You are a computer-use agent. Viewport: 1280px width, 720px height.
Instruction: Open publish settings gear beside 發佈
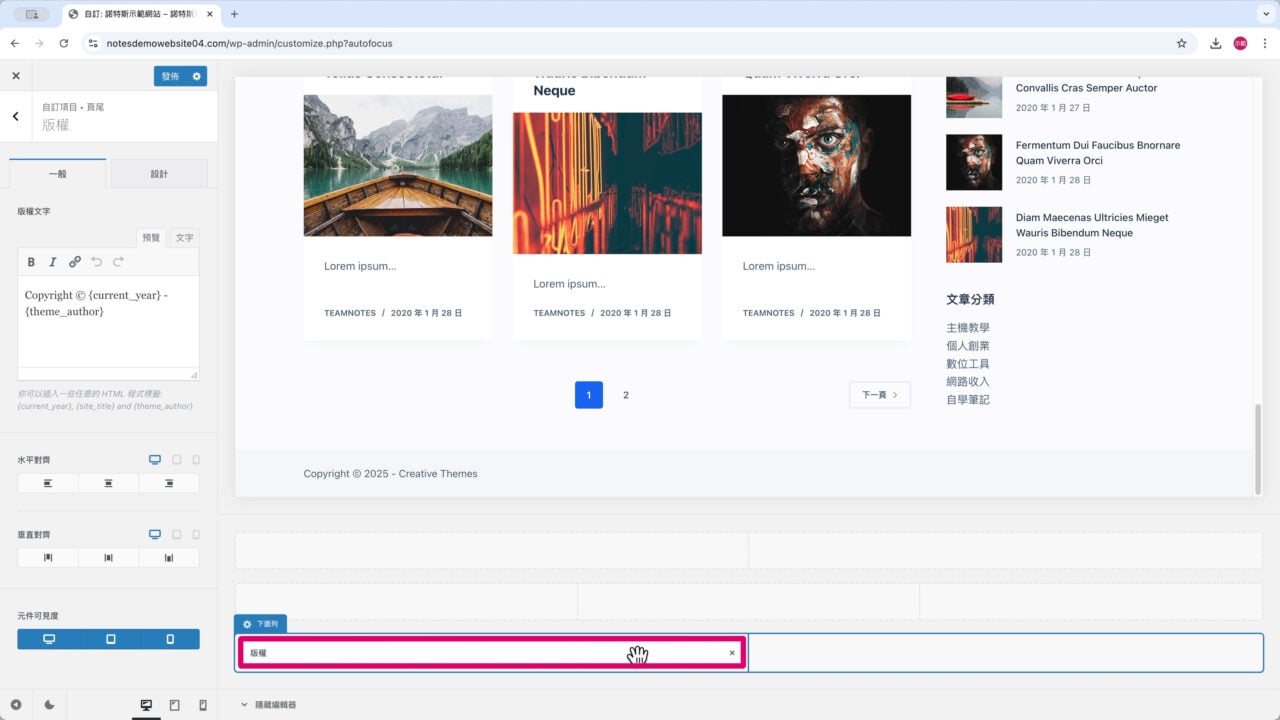(x=196, y=76)
